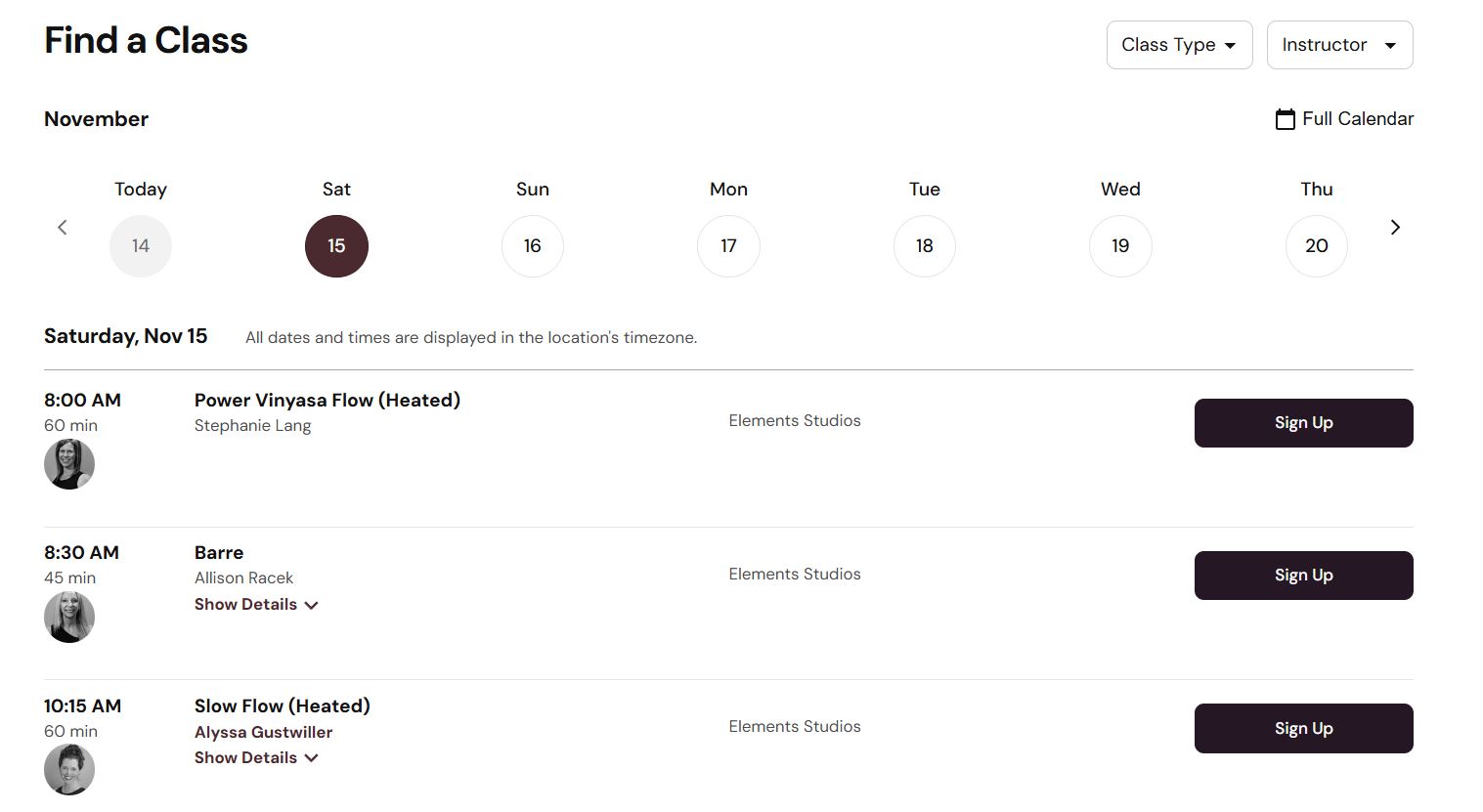
Task: Sign up for the Barre class
Action: [x=1303, y=576]
